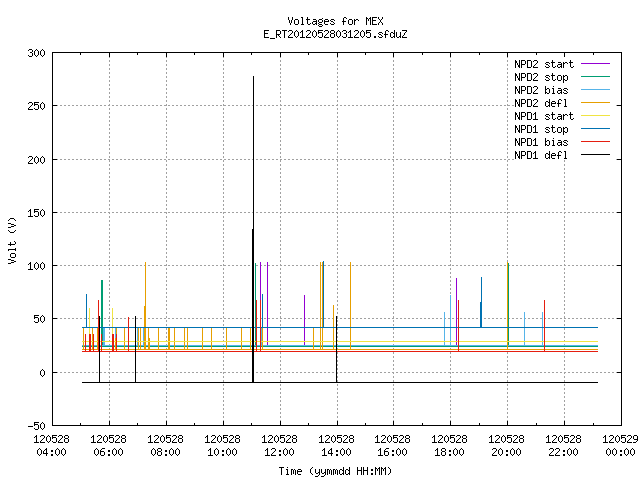Image resolution: width=640 pixels, height=480 pixels.
Task: Click the 'Time (yymmdd HH:MM)' x-axis label
Action: point(335,471)
